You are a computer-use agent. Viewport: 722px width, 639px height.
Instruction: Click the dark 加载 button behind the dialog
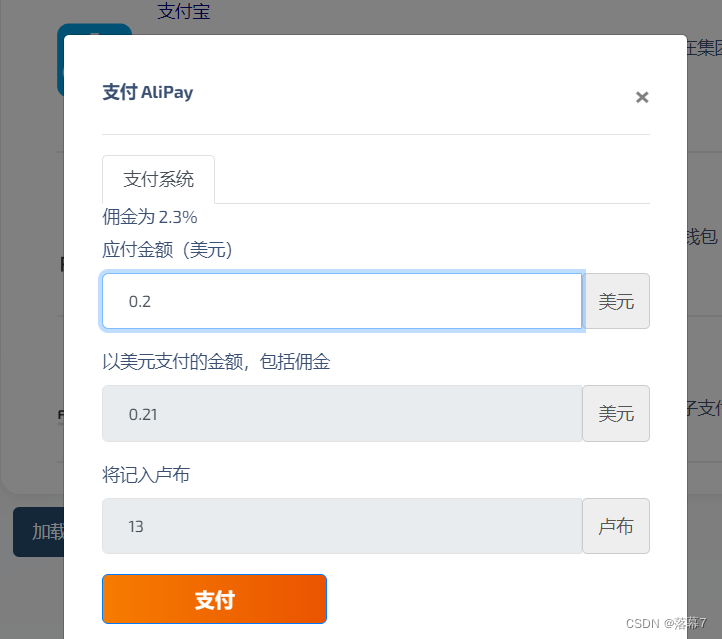coord(39,532)
